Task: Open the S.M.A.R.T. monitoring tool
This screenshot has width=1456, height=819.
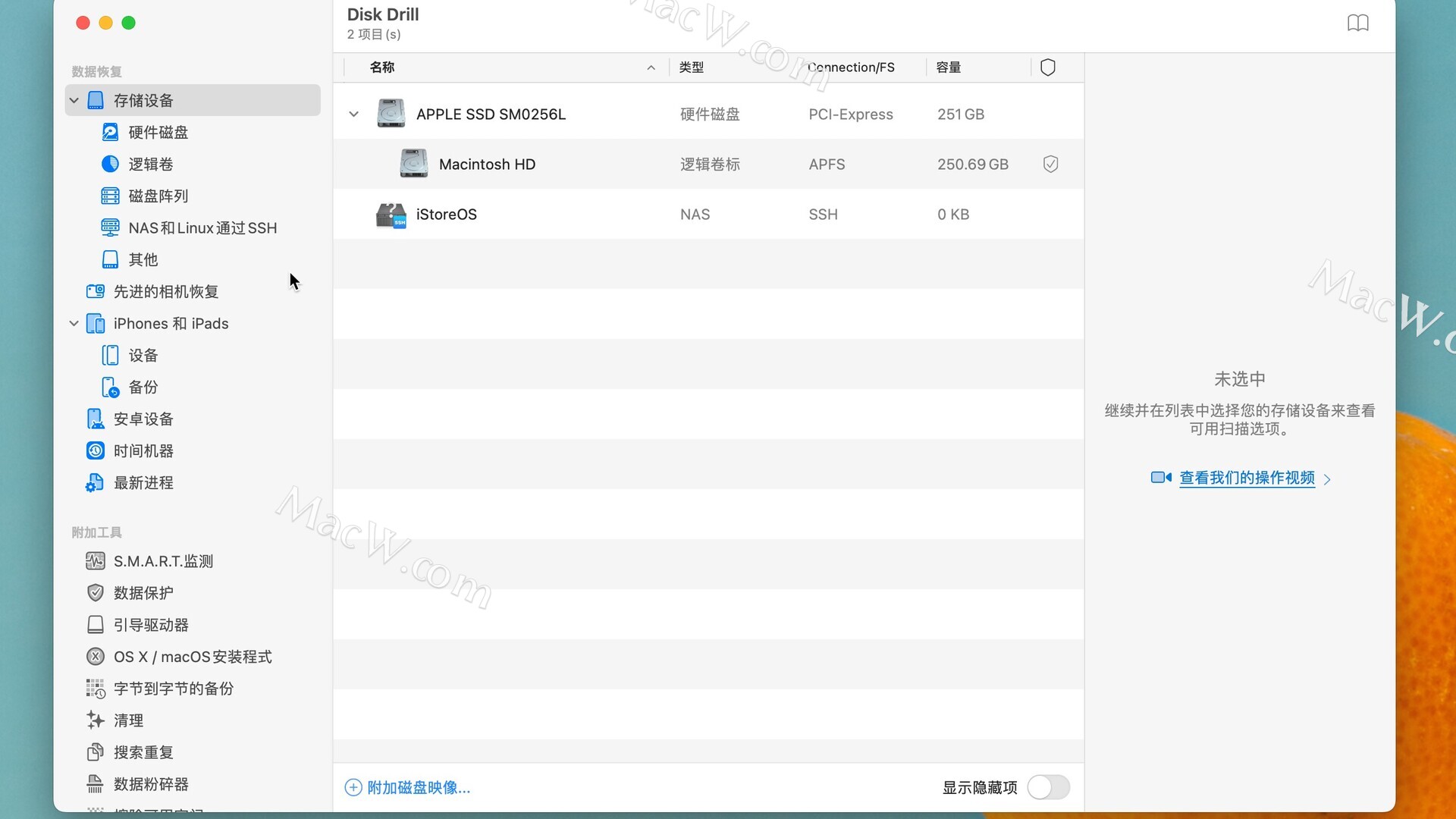Action: pos(162,561)
